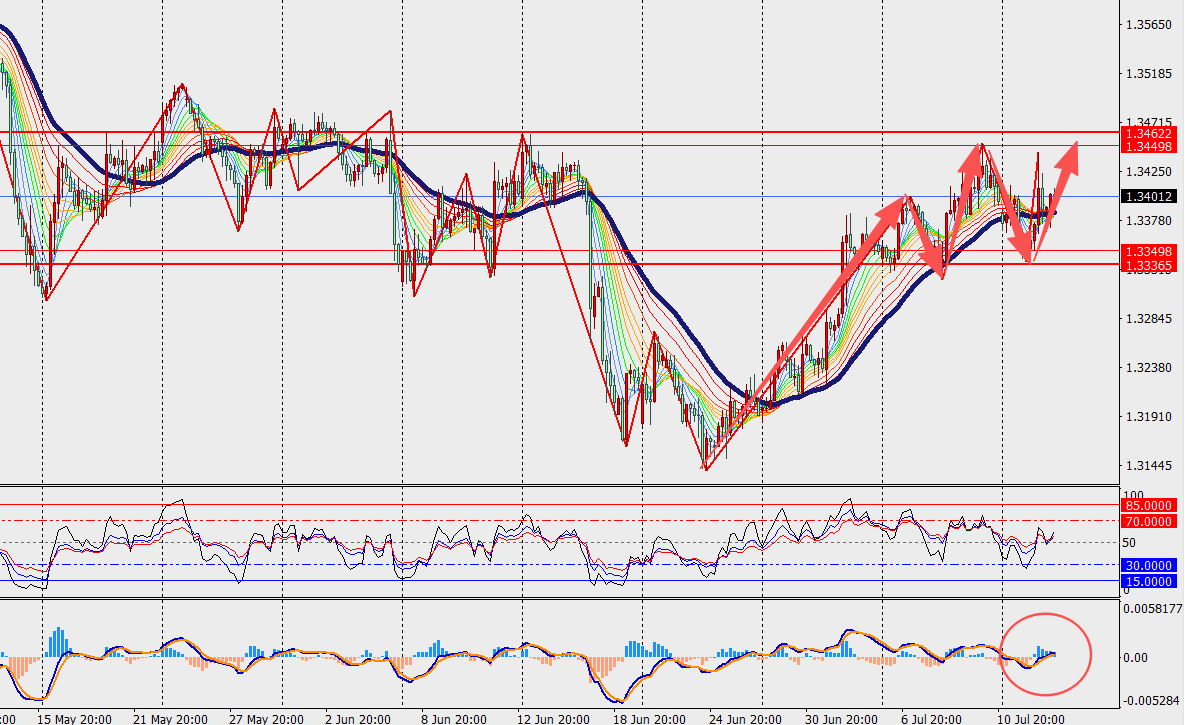
Task: Click the black current price label 1.34012
Action: [1148, 197]
